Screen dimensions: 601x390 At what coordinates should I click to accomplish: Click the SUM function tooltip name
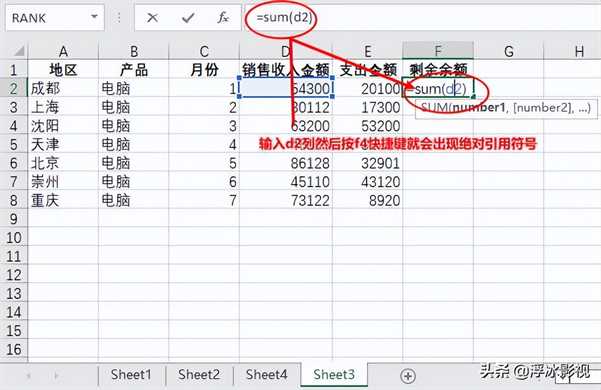[434, 108]
